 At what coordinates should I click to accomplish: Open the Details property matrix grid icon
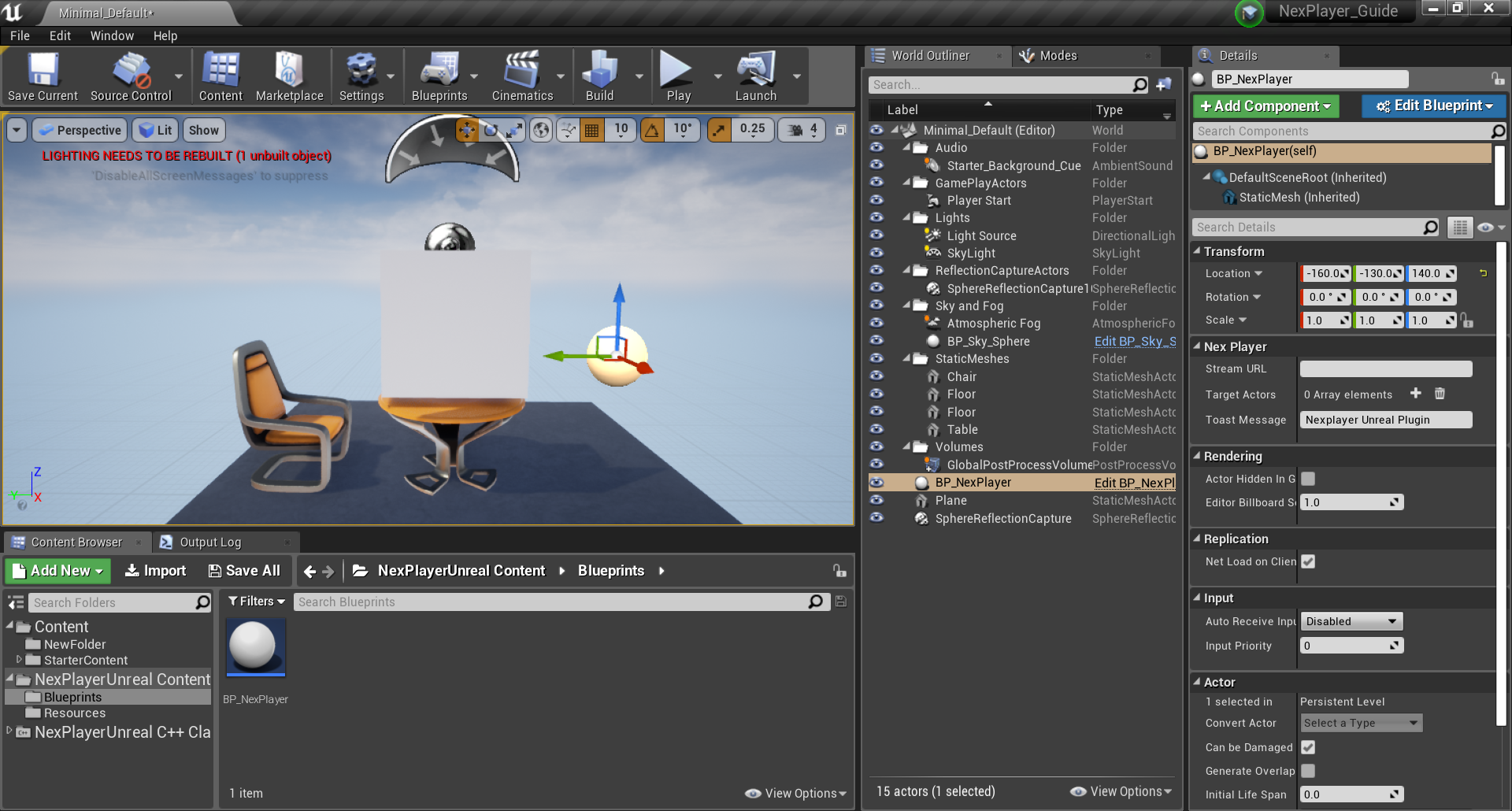click(x=1460, y=228)
